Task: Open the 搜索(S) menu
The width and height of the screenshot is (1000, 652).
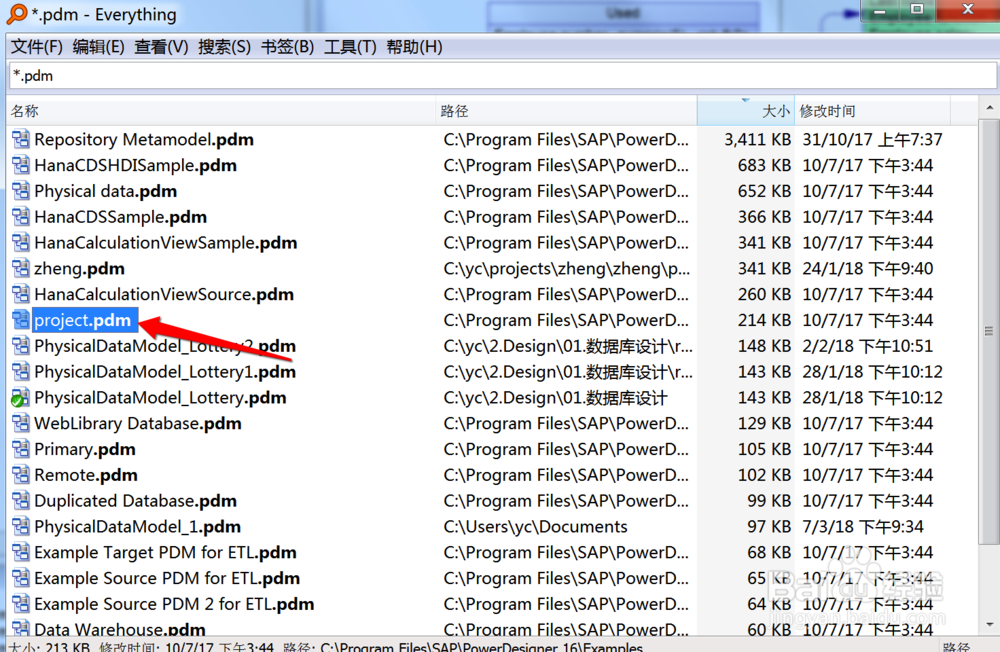Action: [x=224, y=47]
